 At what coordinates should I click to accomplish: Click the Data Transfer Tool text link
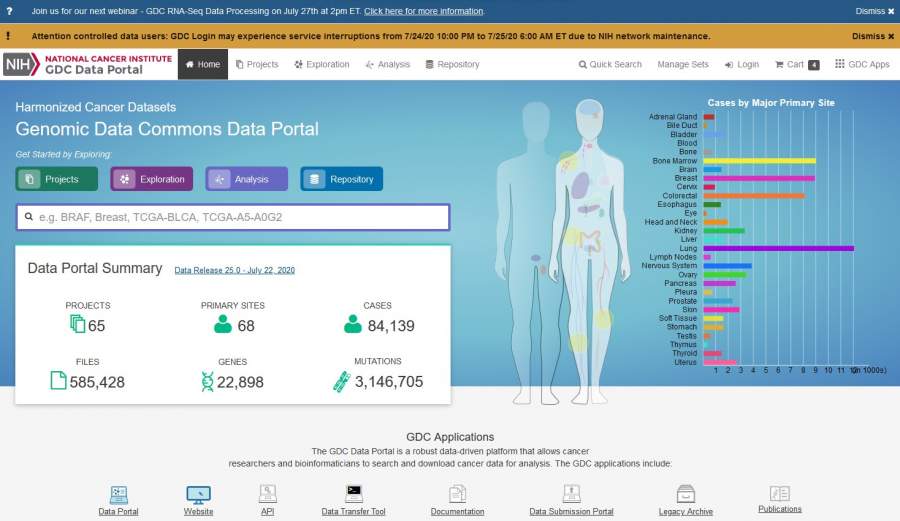(x=354, y=511)
